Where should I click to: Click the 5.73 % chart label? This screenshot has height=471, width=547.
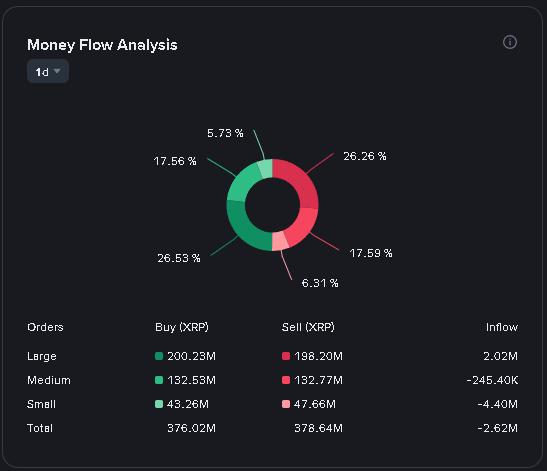click(225, 133)
